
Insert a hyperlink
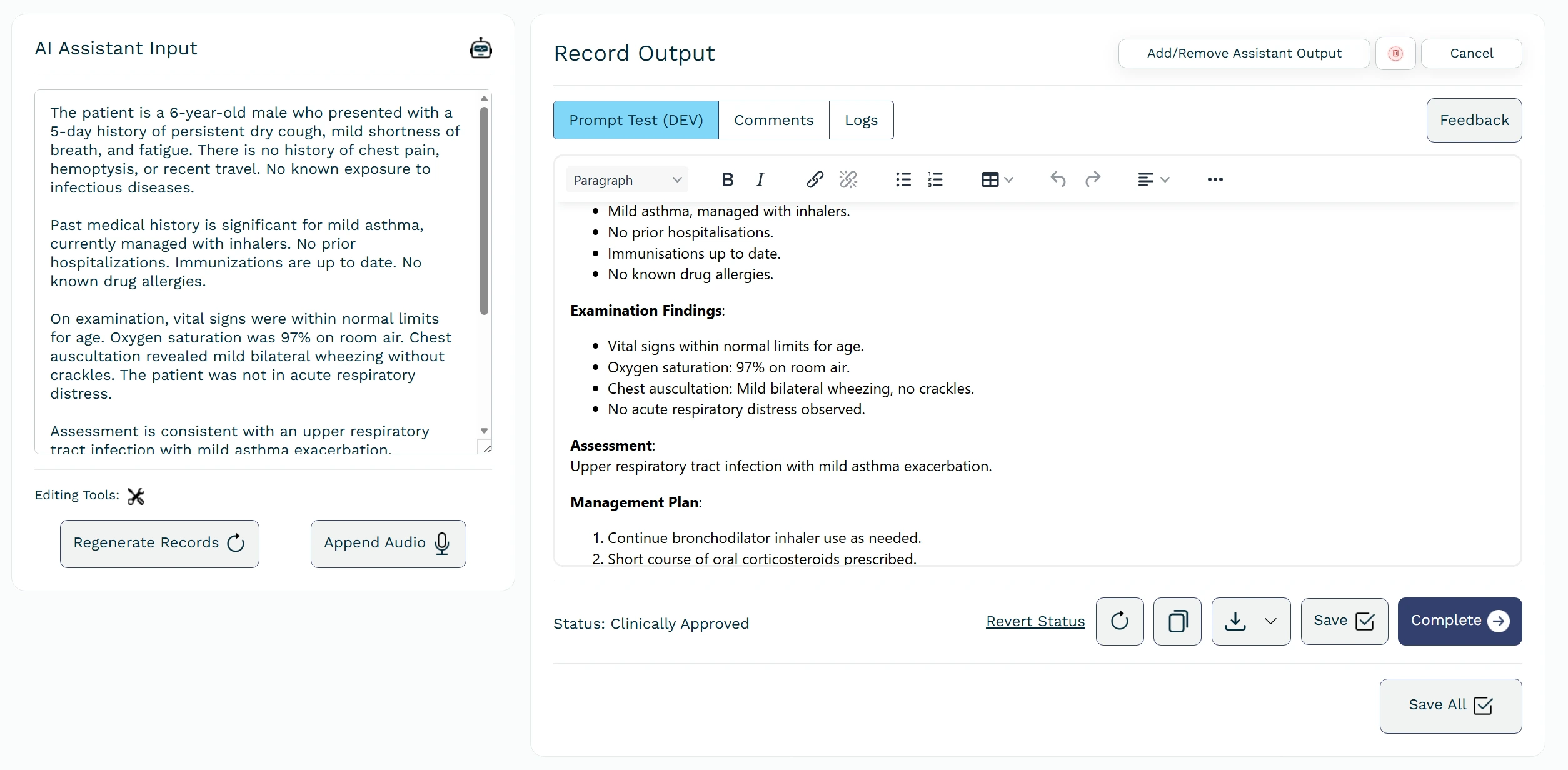814,179
